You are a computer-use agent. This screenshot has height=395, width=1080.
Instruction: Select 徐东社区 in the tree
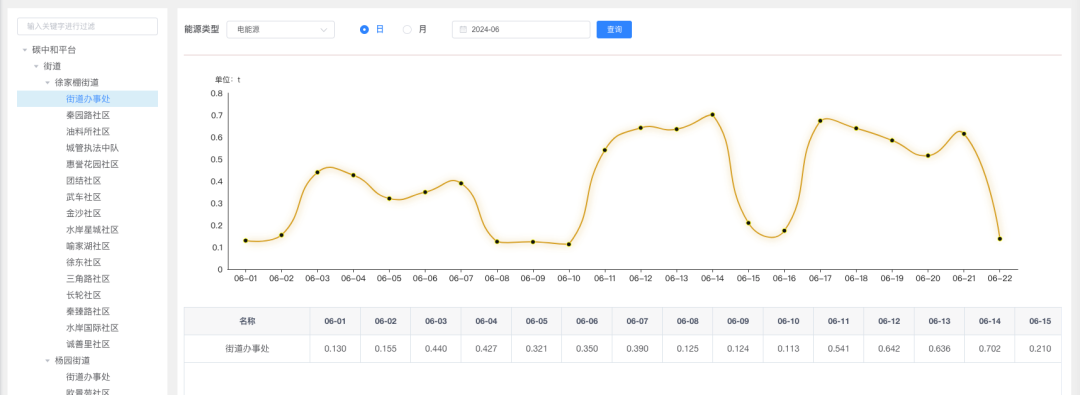coord(83,263)
